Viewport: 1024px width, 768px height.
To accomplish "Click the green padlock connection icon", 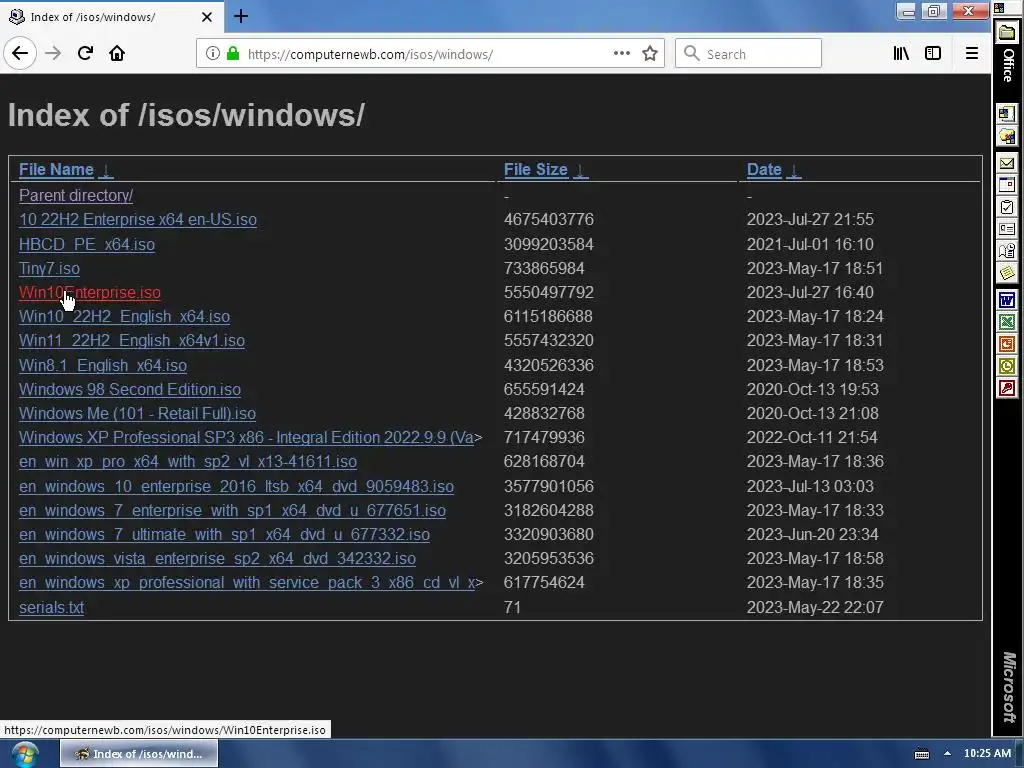I will (x=233, y=54).
